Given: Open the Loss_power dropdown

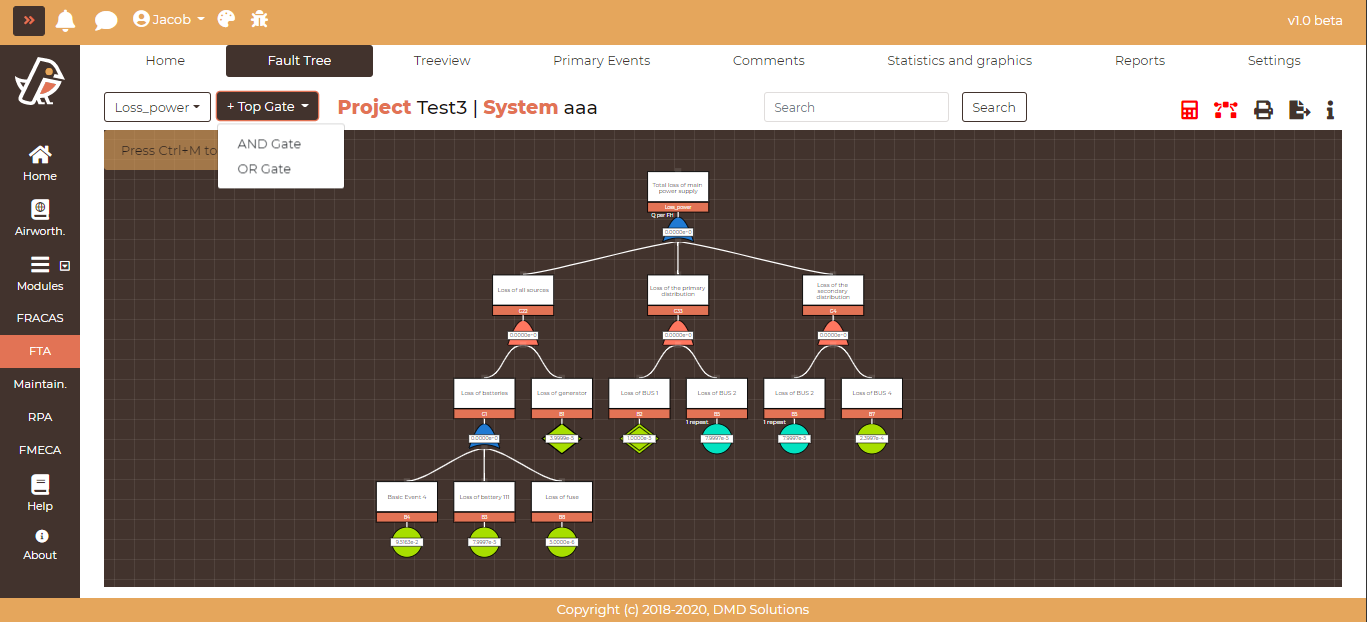Looking at the screenshot, I should click(x=157, y=107).
